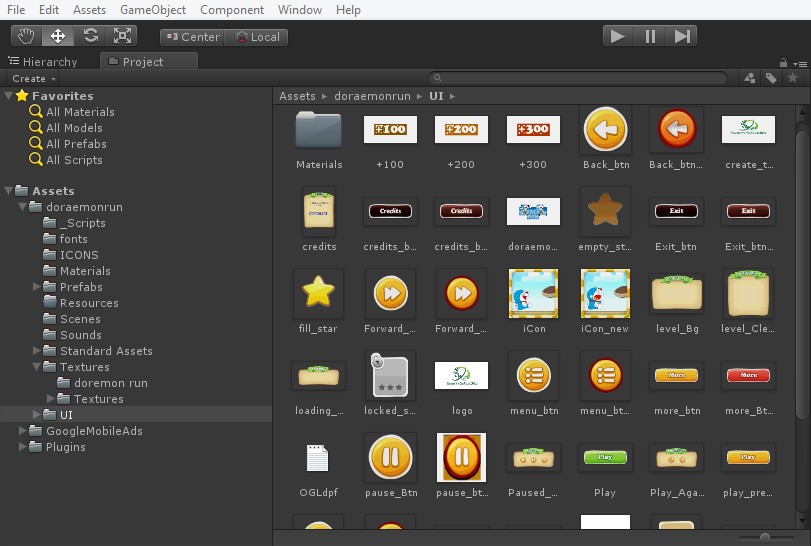Select the Rotate tool
Screen dimensions: 811x546
click(x=90, y=36)
